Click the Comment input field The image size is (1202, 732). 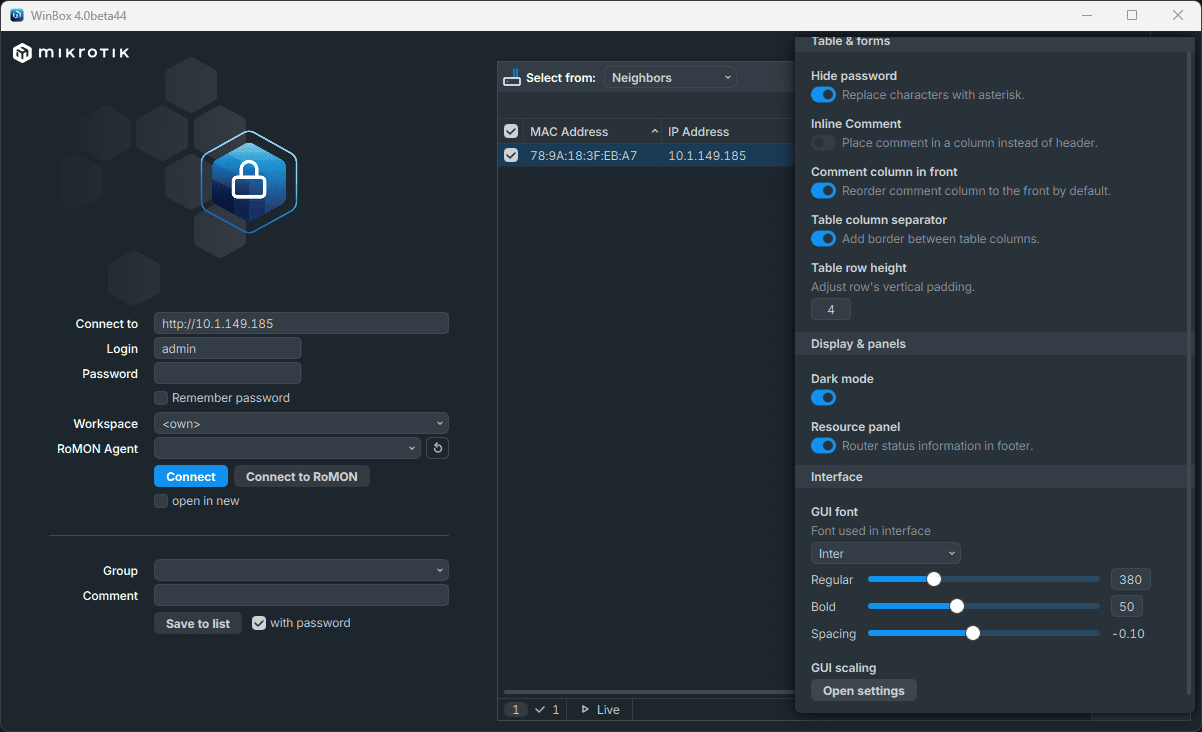point(301,596)
